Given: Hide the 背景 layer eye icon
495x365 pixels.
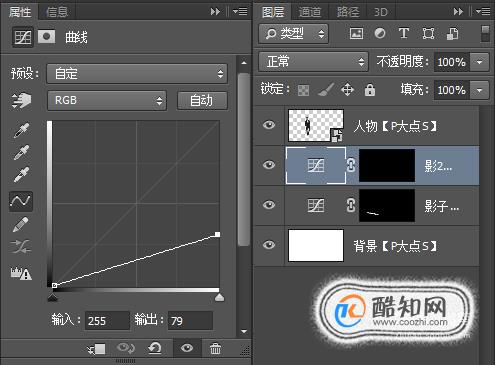Looking at the screenshot, I should [x=269, y=245].
